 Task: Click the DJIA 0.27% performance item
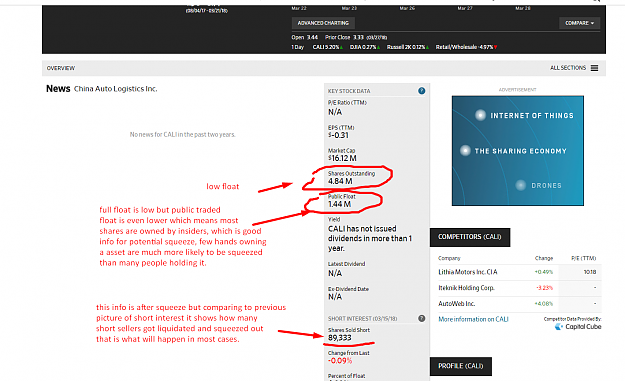365,47
